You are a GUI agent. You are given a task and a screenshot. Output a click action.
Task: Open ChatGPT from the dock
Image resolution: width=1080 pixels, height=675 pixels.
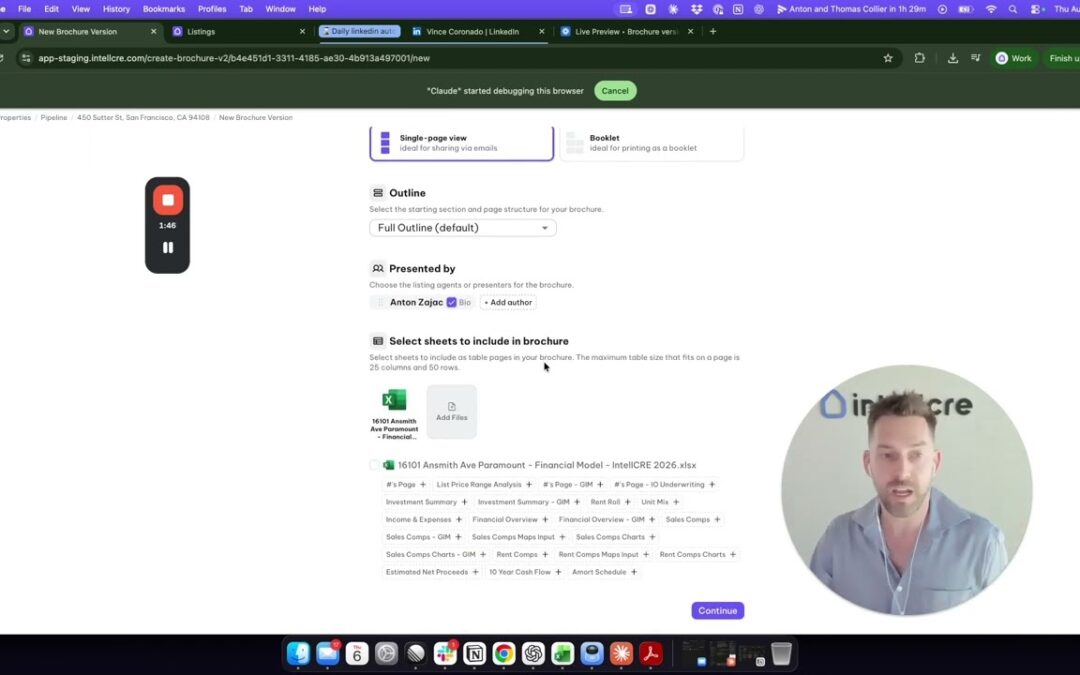click(x=533, y=653)
